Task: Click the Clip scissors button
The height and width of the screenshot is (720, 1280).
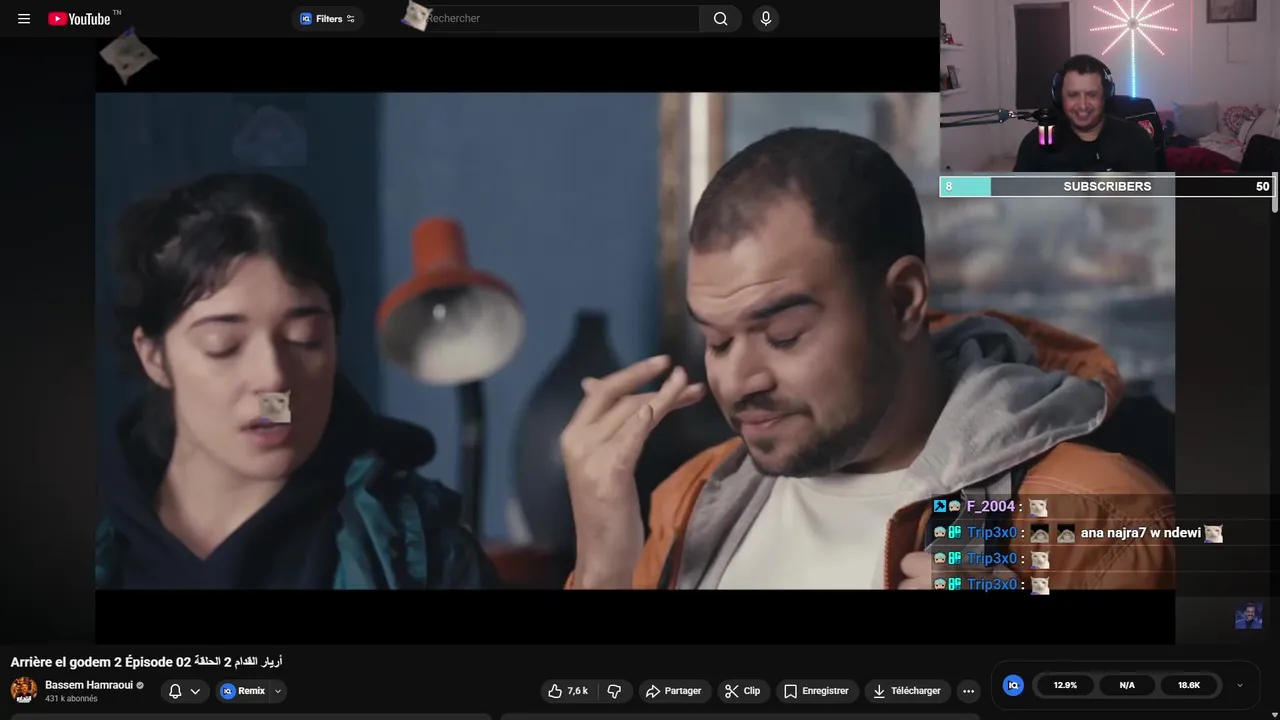Action: click(x=743, y=691)
